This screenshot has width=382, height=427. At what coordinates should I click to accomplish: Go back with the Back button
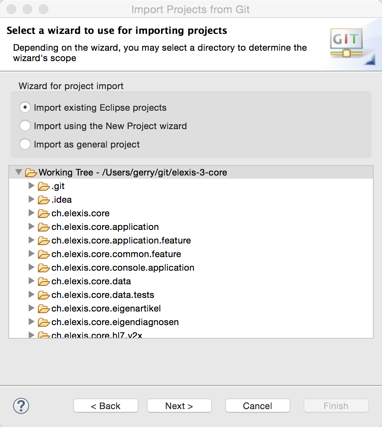(106, 406)
